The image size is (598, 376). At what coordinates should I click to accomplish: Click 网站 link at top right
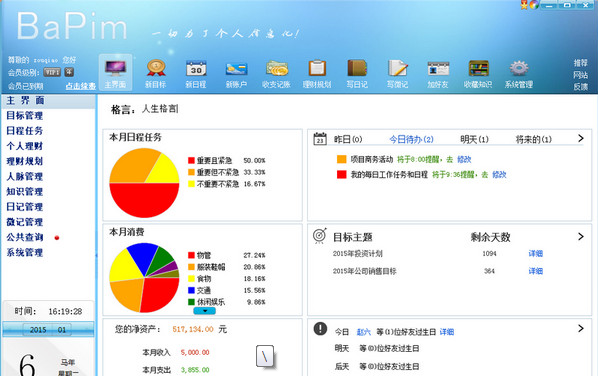coord(580,75)
